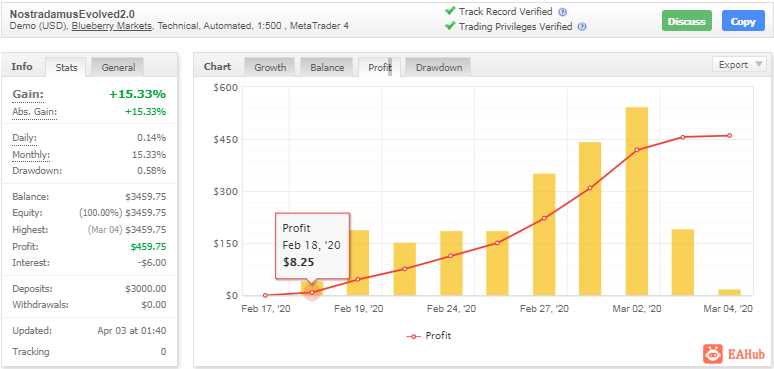Click the Feb 24, '20 x-axis label
Screen dimensions: 774x369
coord(451,309)
